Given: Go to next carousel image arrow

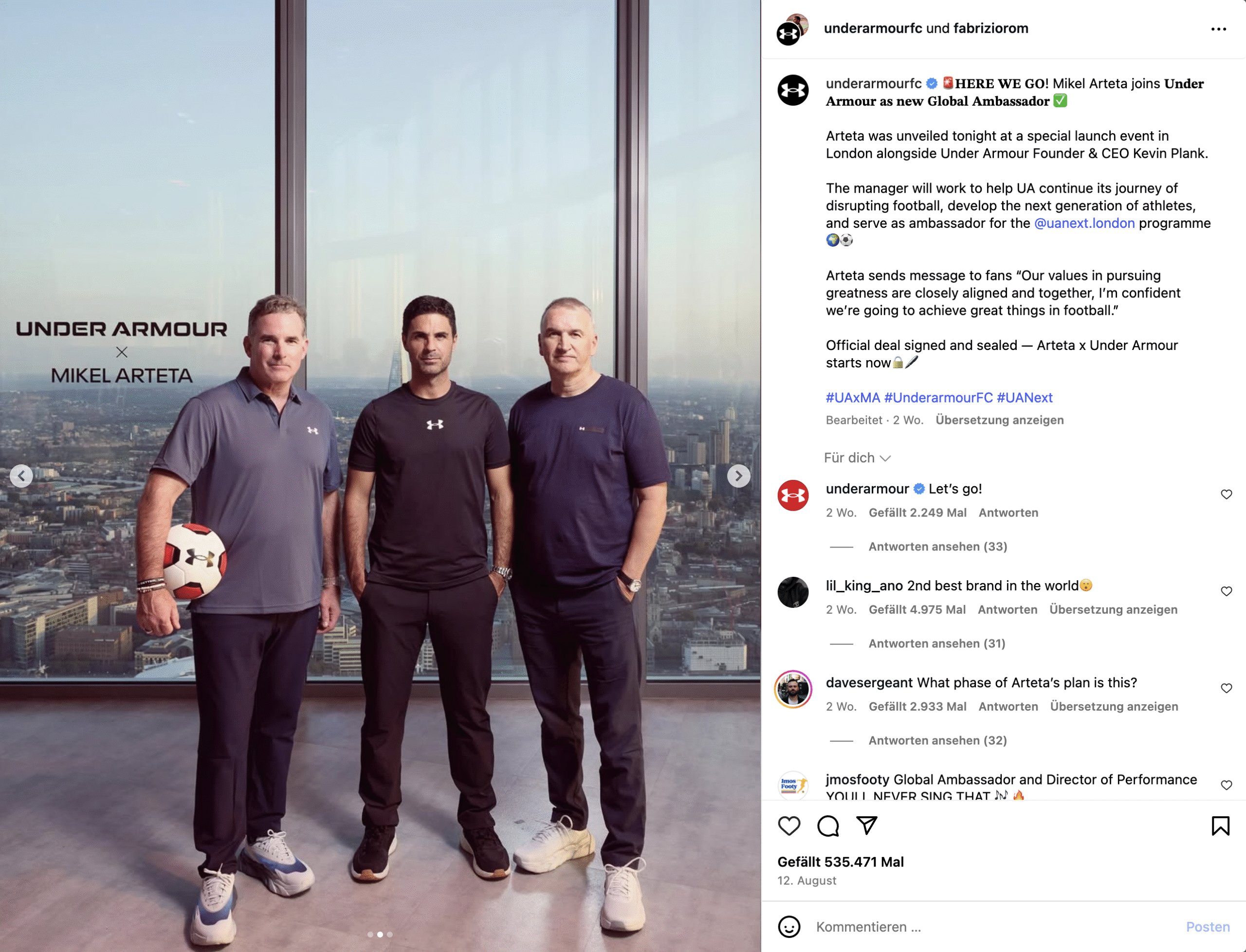Looking at the screenshot, I should (x=738, y=476).
